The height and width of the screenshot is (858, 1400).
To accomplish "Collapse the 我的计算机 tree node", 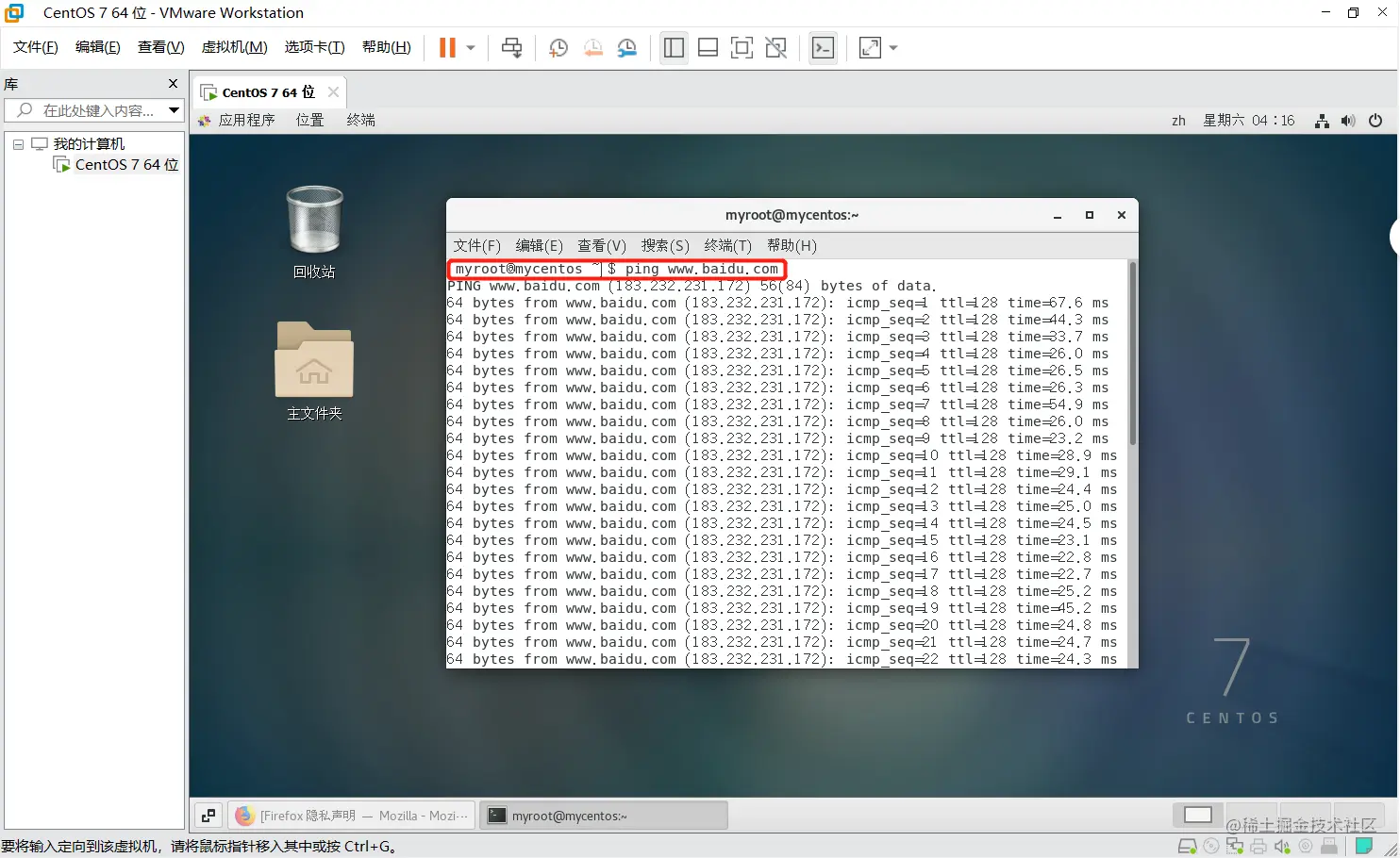I will click(x=18, y=144).
